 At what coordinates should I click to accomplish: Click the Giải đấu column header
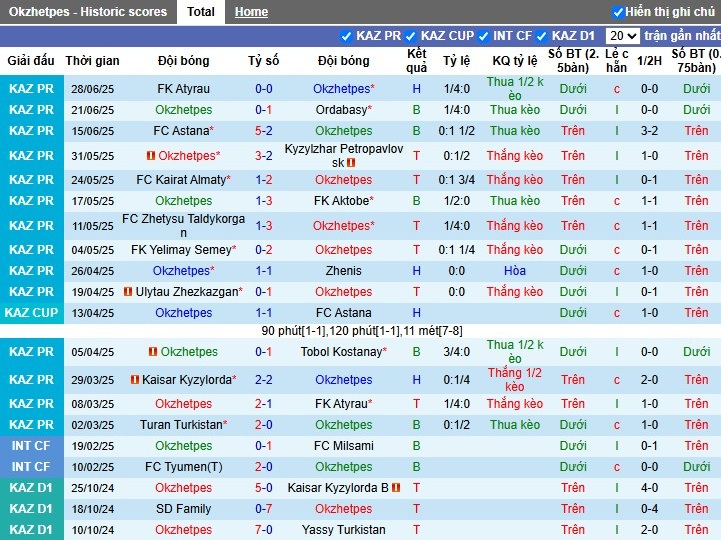[x=31, y=61]
